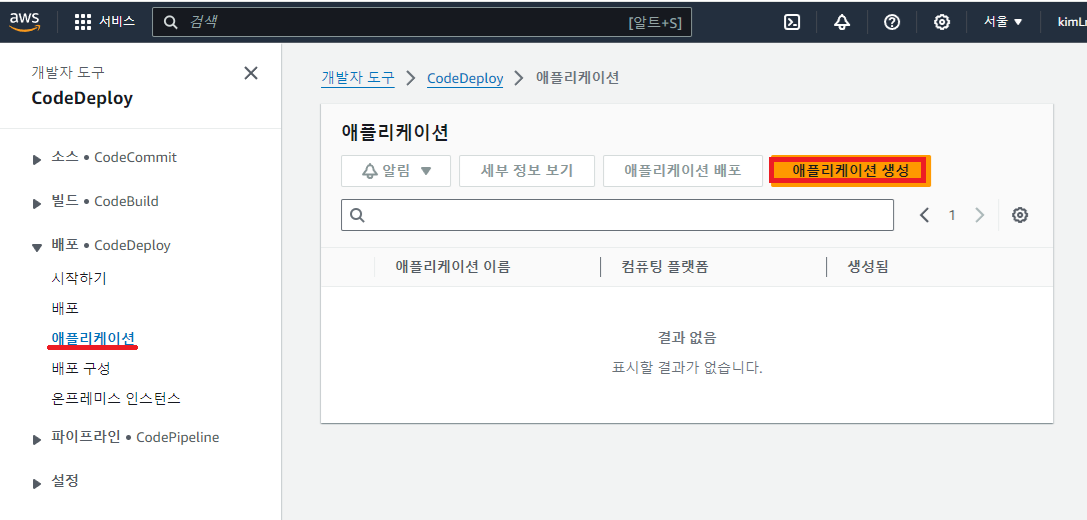Image resolution: width=1087 pixels, height=520 pixels.
Task: Open the help question mark icon
Action: [x=892, y=22]
